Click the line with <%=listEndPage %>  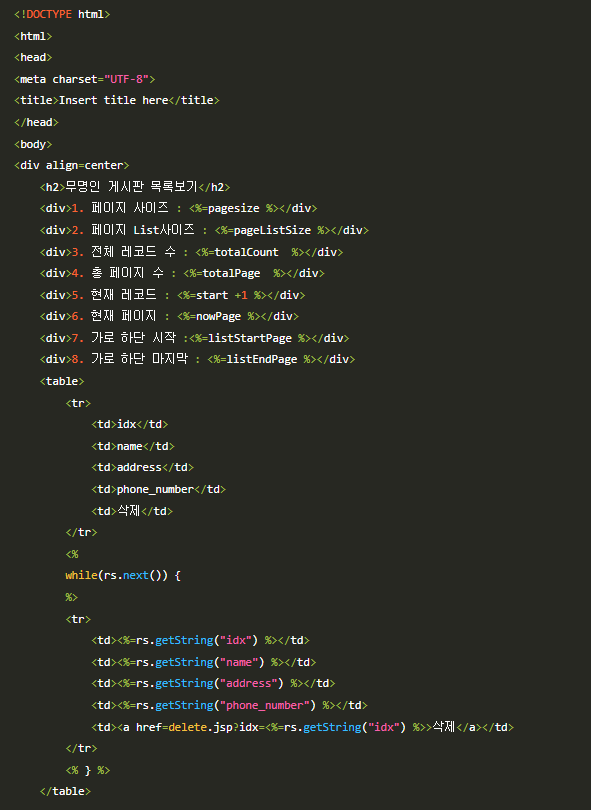click(x=197, y=360)
